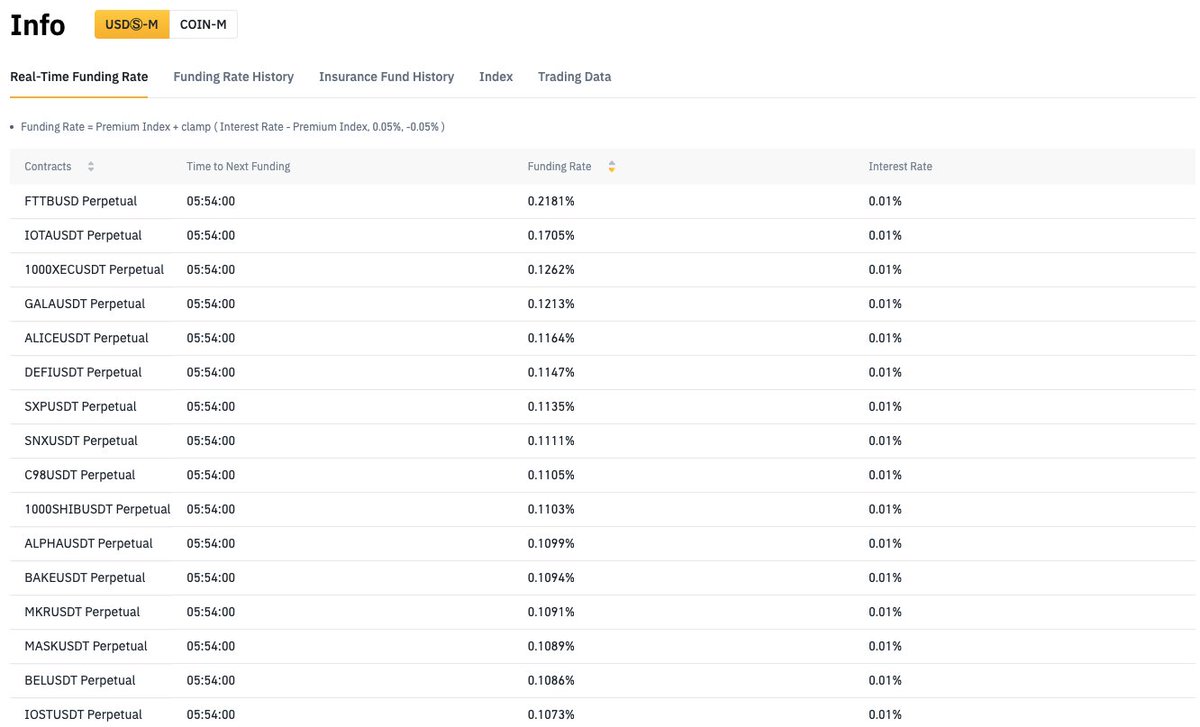Select ALPHAUSDT Perpetual contract
1200x727 pixels.
click(88, 543)
